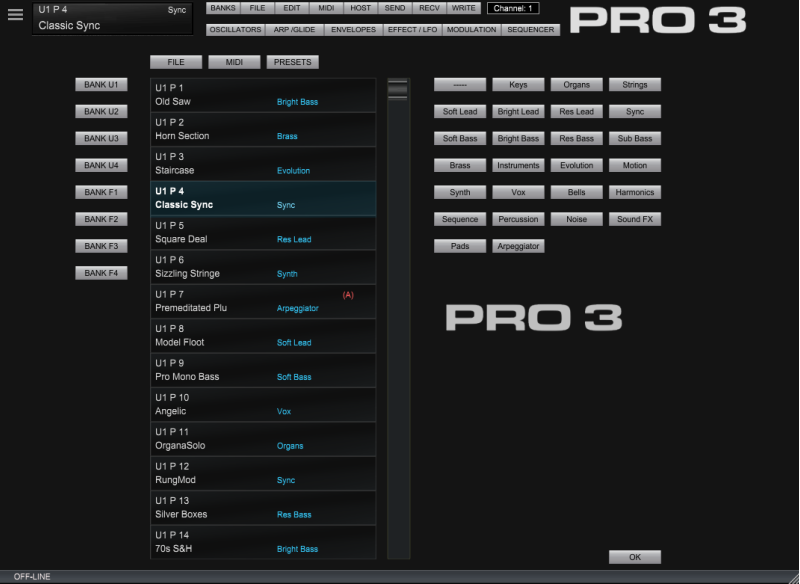Select BANK U2

pos(100,111)
